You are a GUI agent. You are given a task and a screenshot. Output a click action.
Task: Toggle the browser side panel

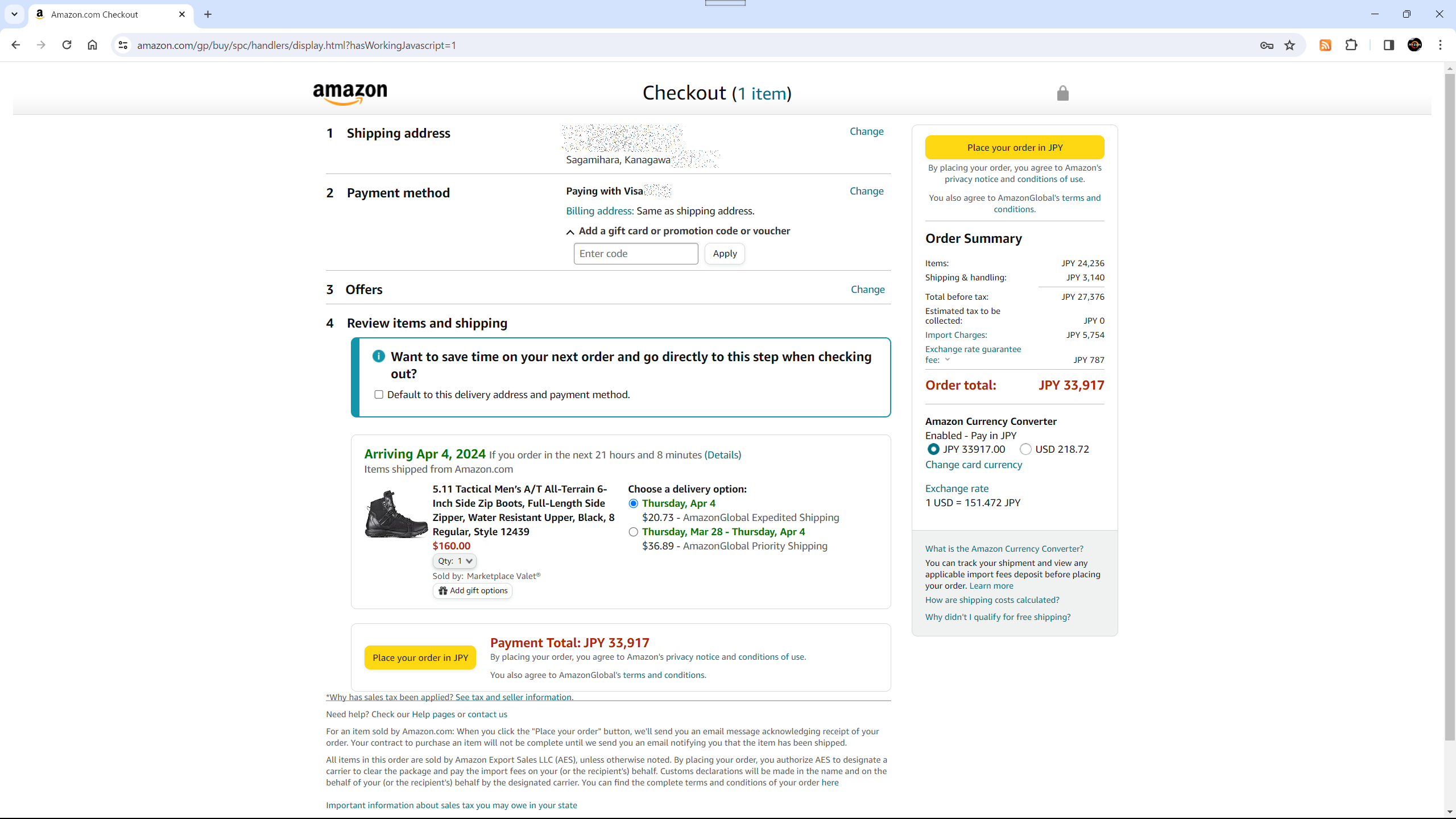coord(1388,45)
